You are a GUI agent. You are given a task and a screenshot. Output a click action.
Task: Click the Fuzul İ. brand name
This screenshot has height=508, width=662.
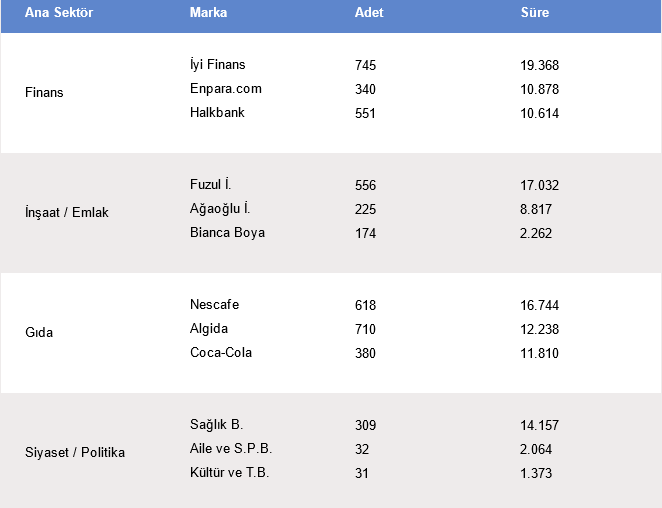tap(211, 185)
